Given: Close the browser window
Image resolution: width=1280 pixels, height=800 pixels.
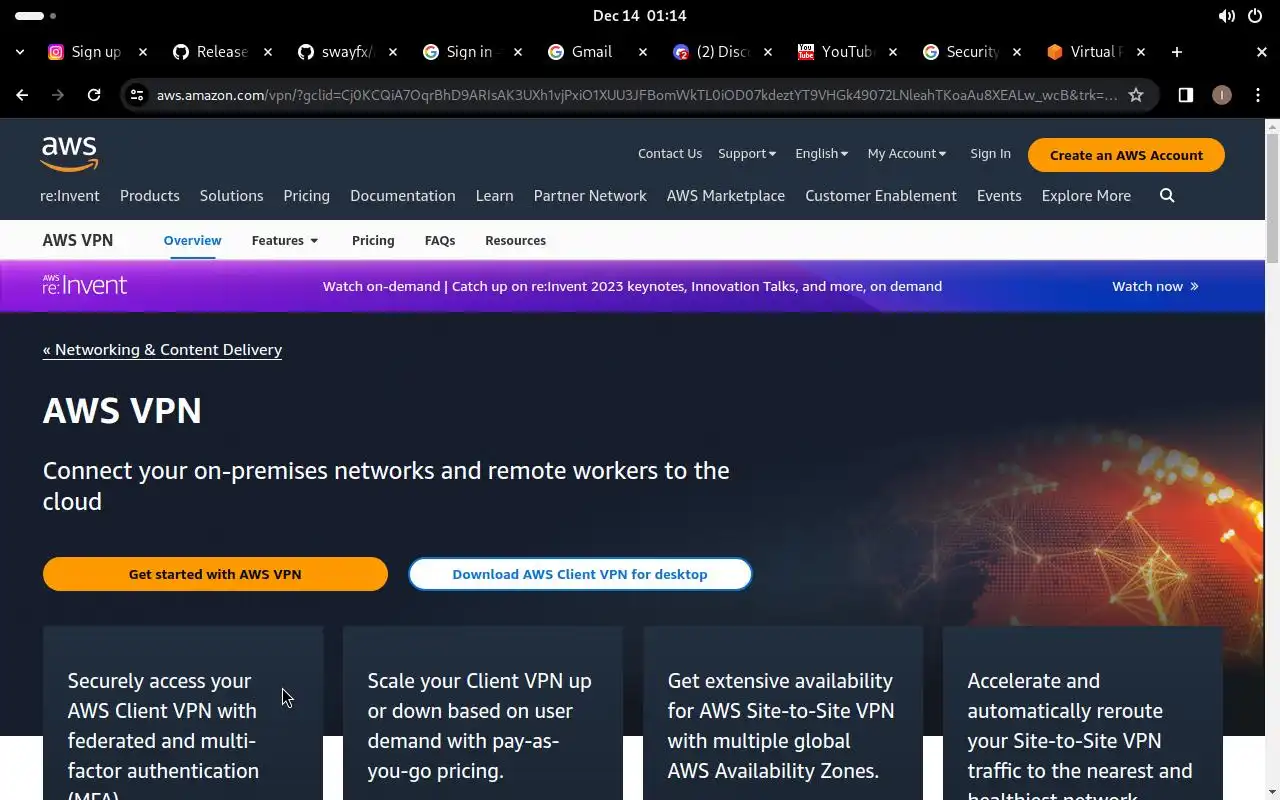Looking at the screenshot, I should click(1262, 52).
